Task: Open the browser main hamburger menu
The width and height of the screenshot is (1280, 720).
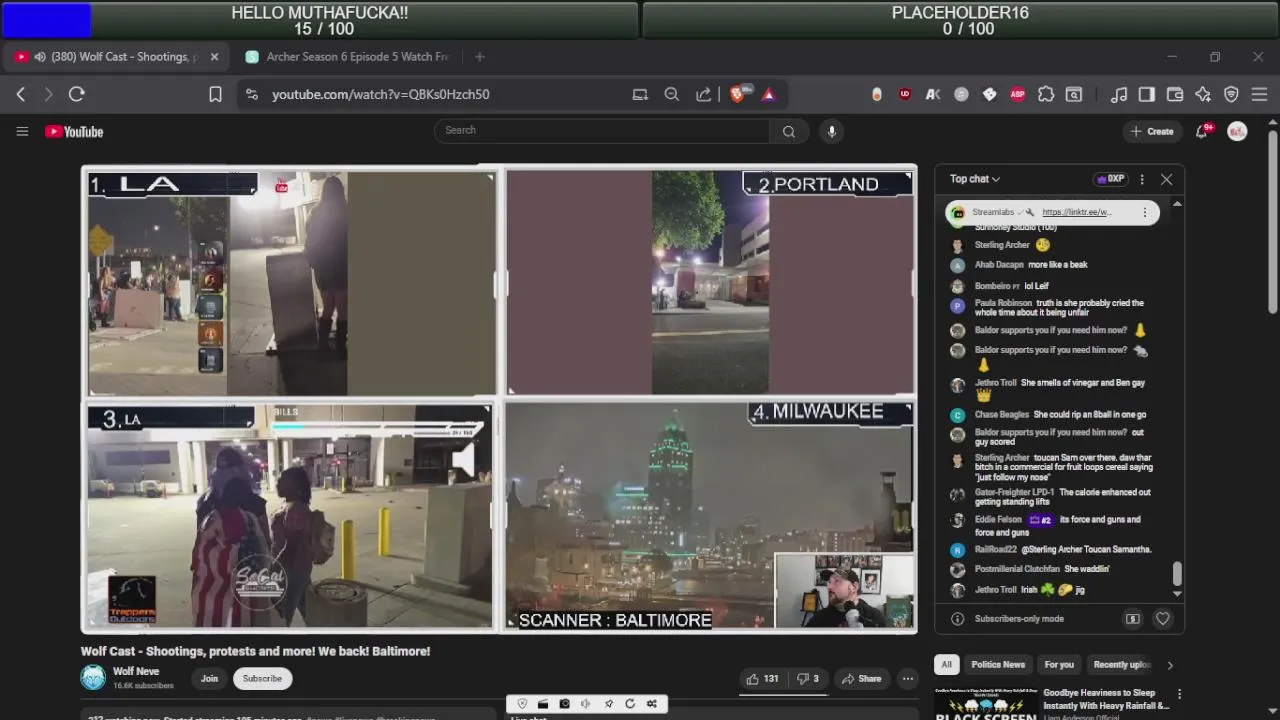Action: click(1259, 94)
